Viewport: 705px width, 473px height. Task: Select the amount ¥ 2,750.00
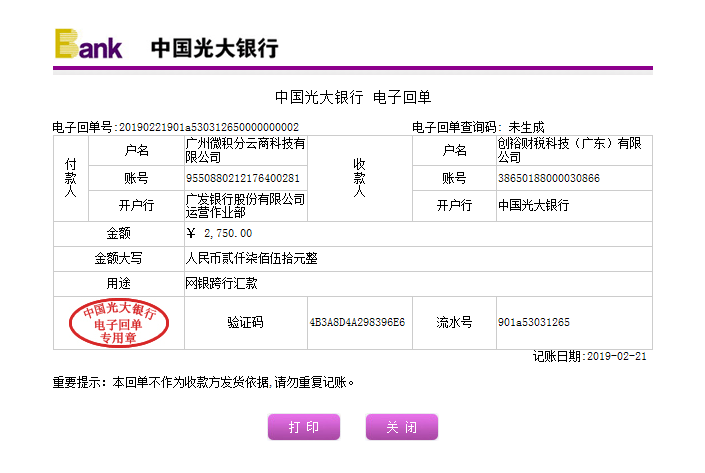pyautogui.click(x=219, y=233)
